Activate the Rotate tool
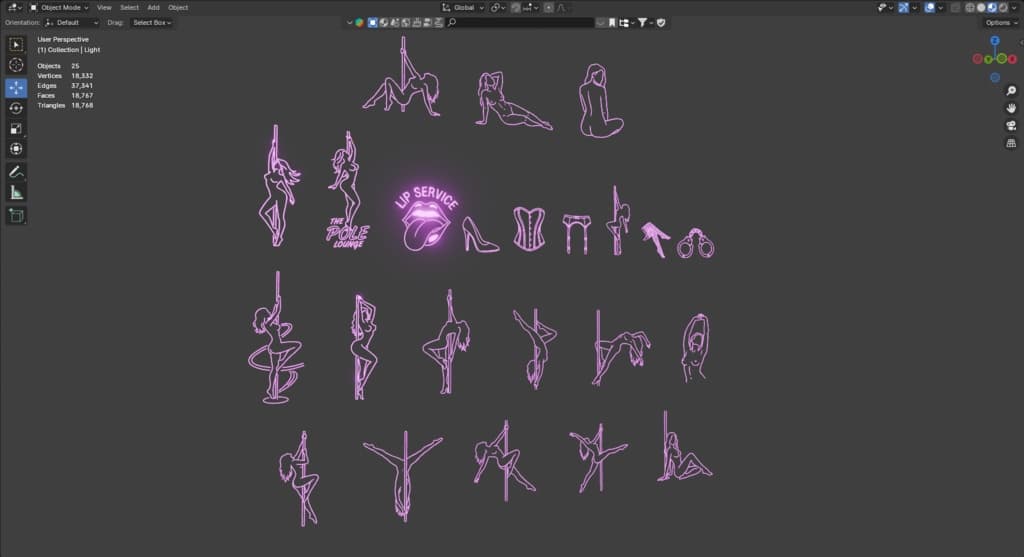Image resolution: width=1024 pixels, height=557 pixels. point(16,108)
